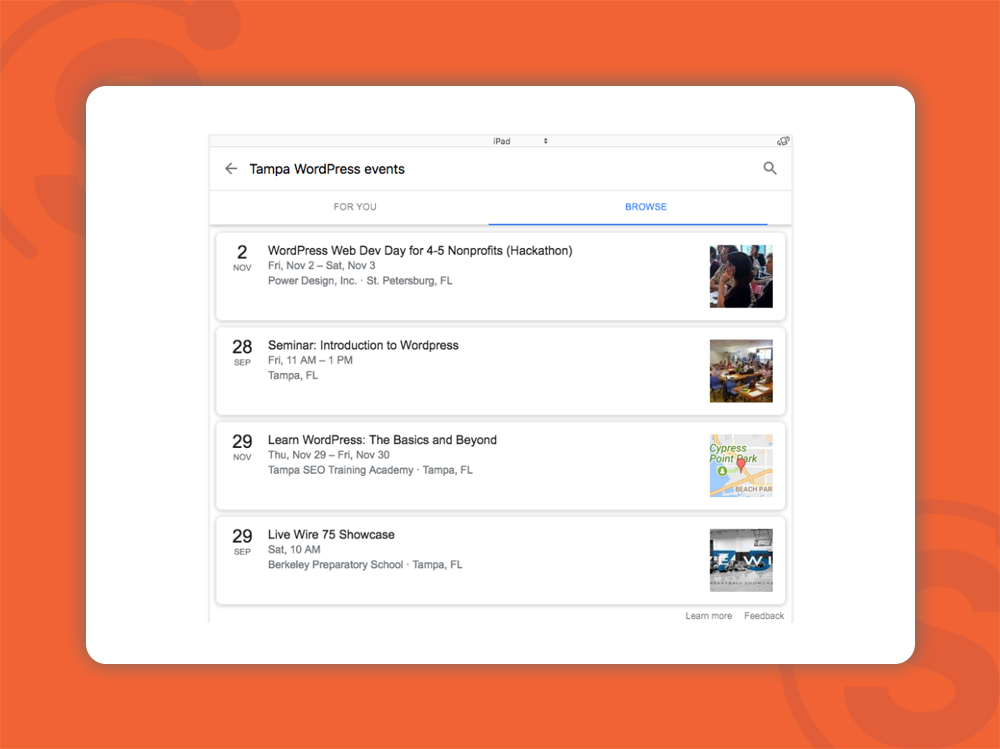Click the rotate device icon
Viewport: 1000px width, 749px height.
point(783,141)
